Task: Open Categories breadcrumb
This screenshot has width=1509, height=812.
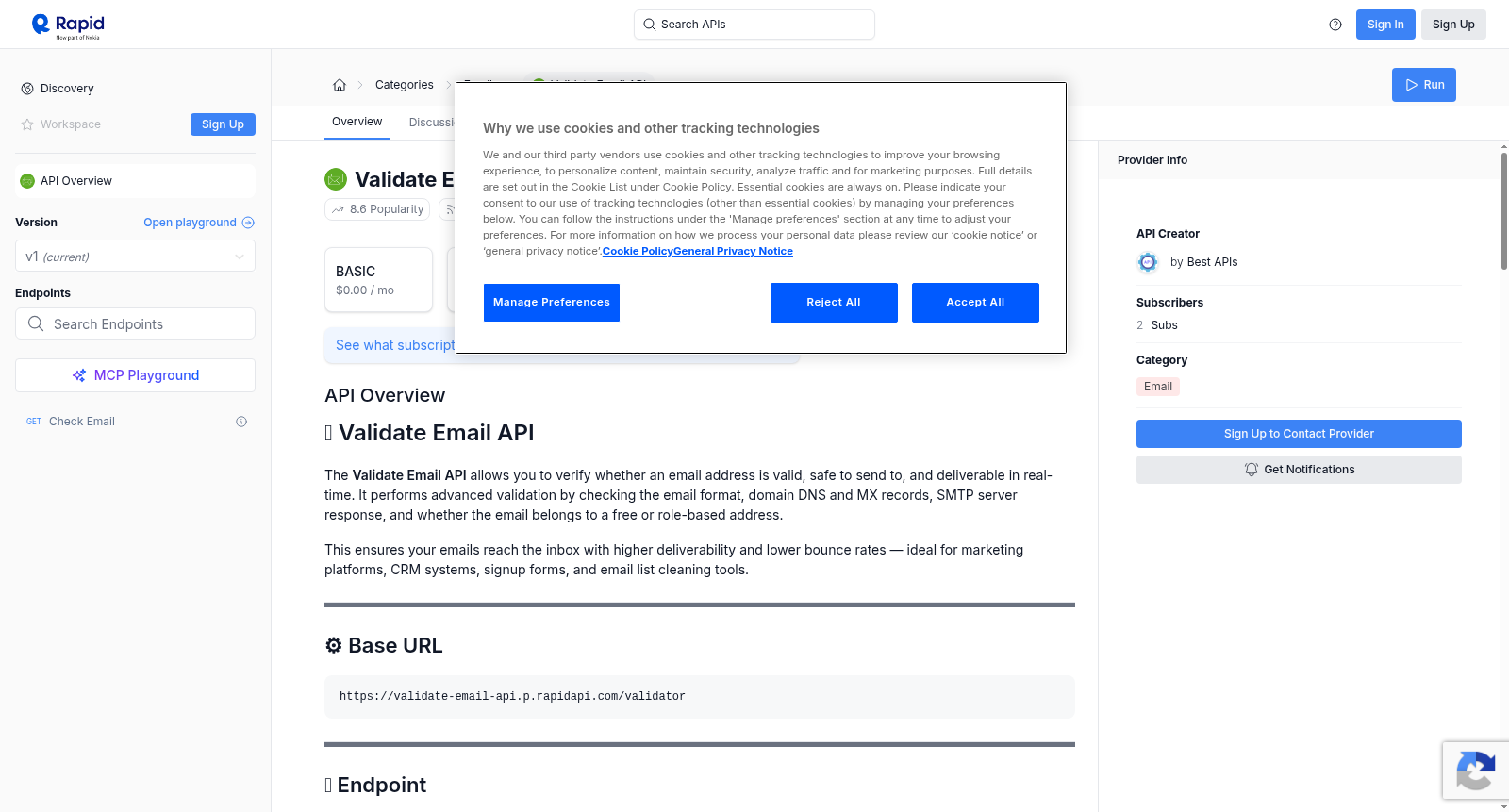Action: 405,85
